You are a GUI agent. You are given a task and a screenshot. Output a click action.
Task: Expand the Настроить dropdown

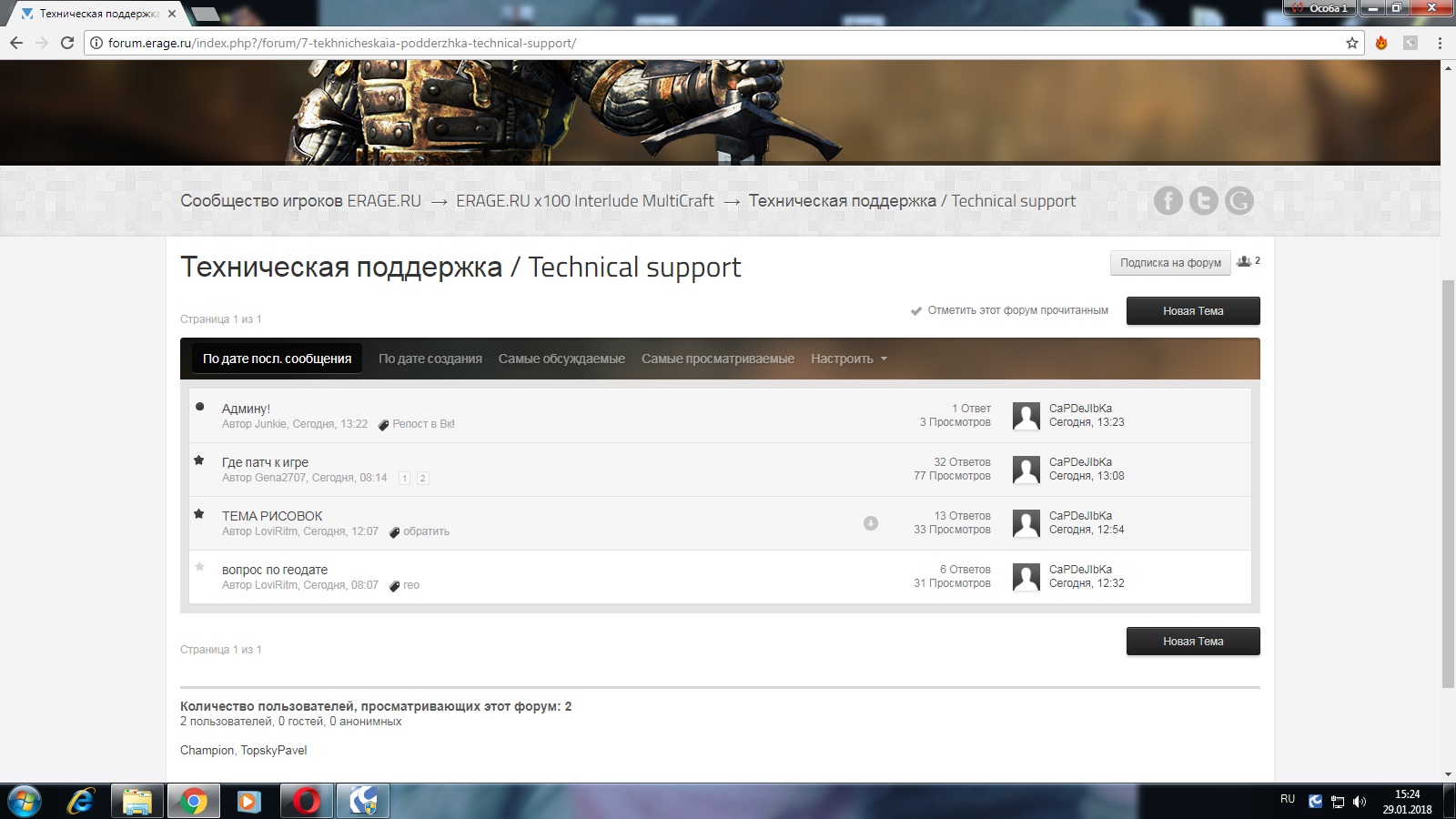click(x=848, y=359)
